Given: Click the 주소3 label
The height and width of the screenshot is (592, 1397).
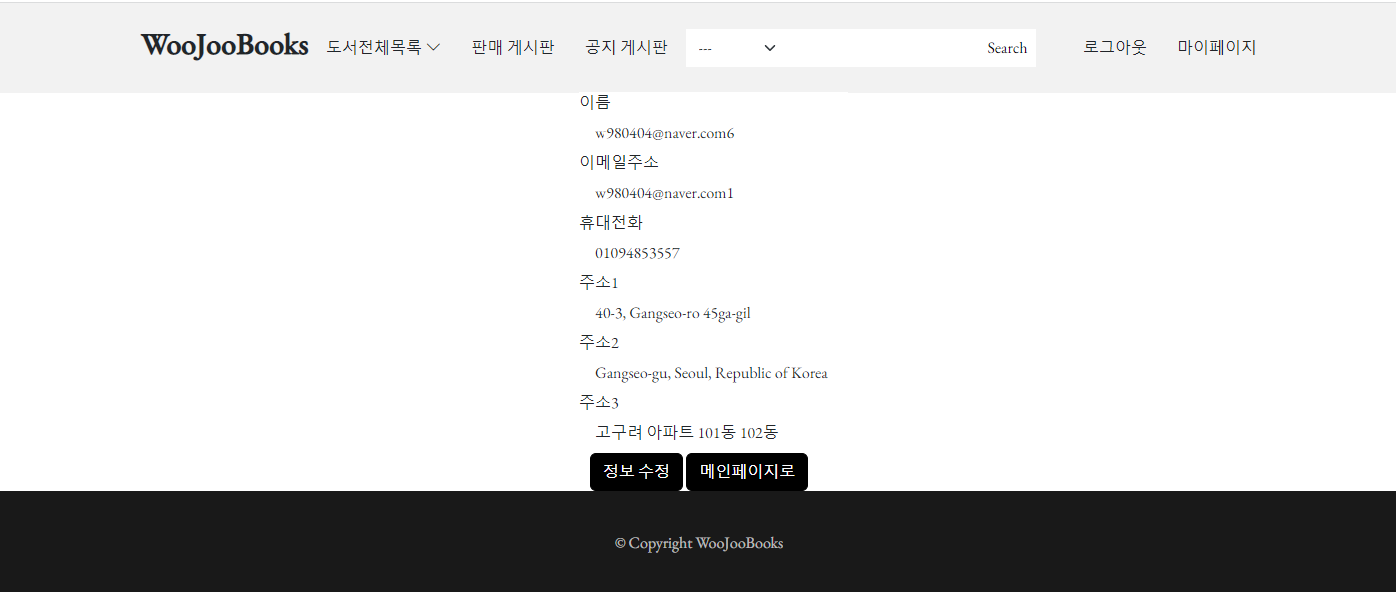Looking at the screenshot, I should [x=599, y=402].
